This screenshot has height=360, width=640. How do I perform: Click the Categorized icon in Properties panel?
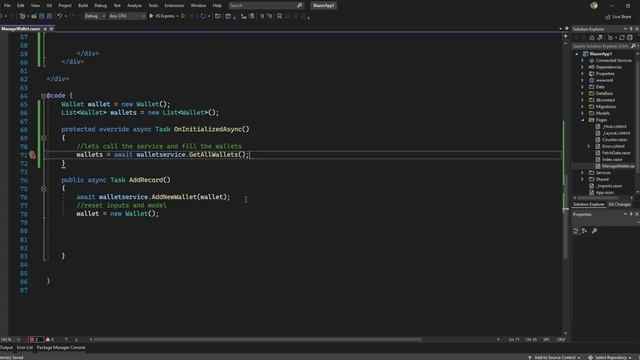(x=576, y=231)
